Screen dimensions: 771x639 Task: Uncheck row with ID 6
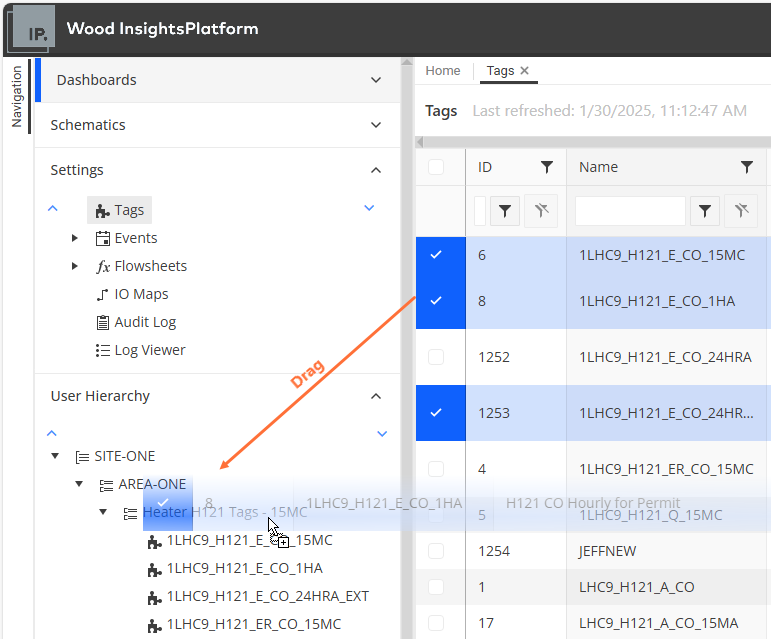pos(436,255)
